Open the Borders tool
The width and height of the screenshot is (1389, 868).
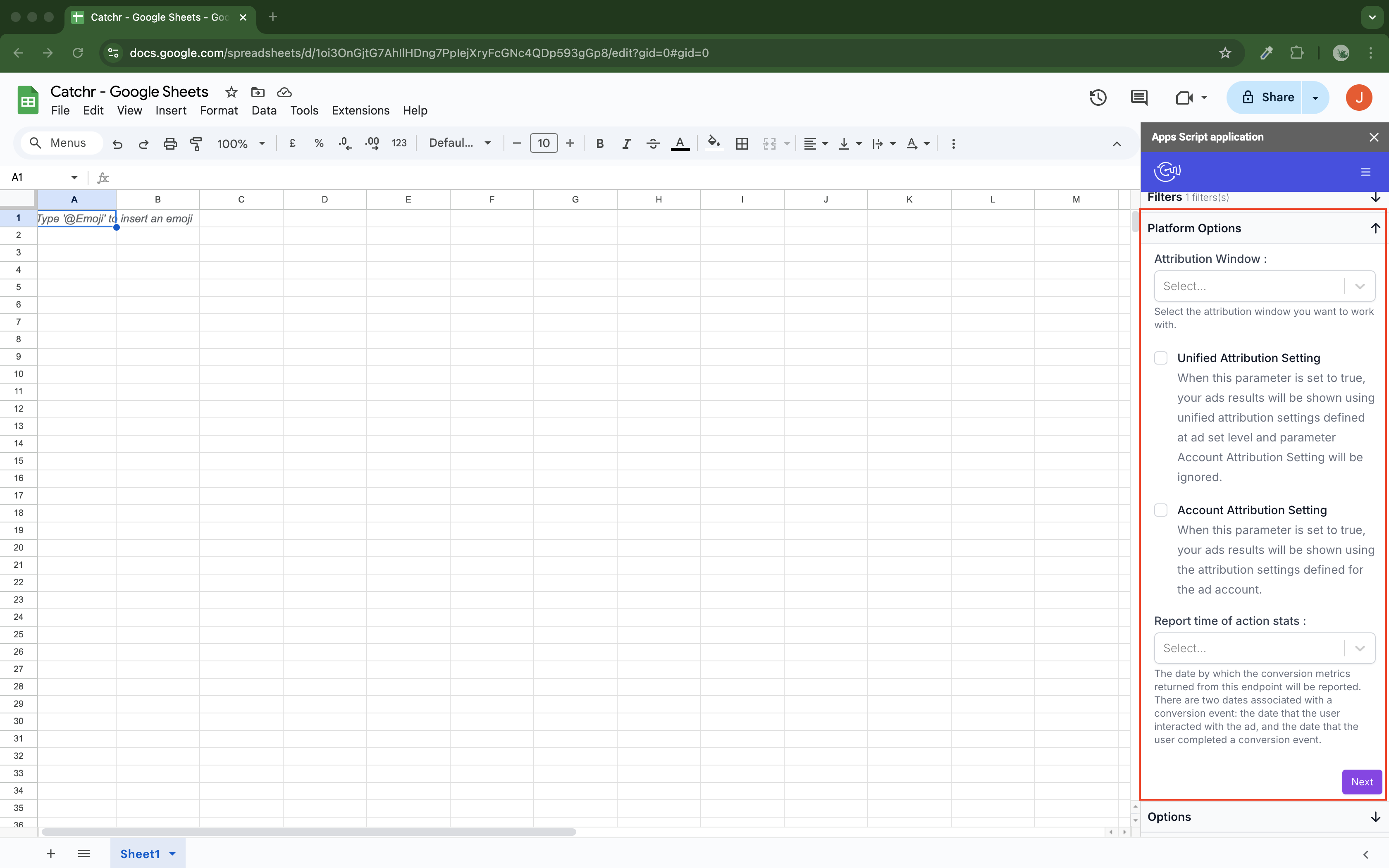(x=742, y=143)
